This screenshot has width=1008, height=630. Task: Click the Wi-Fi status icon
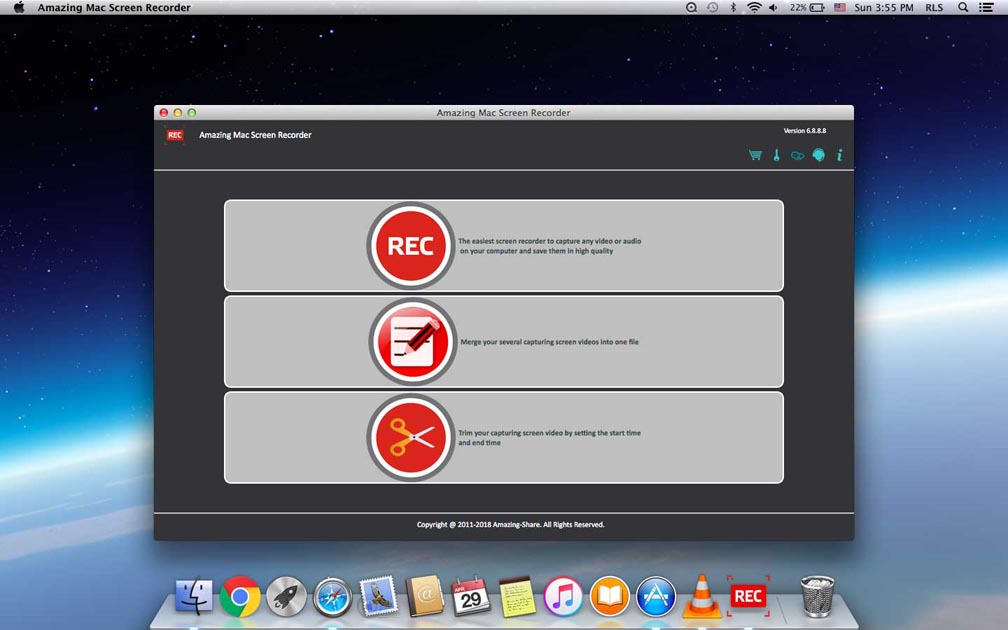(x=754, y=8)
